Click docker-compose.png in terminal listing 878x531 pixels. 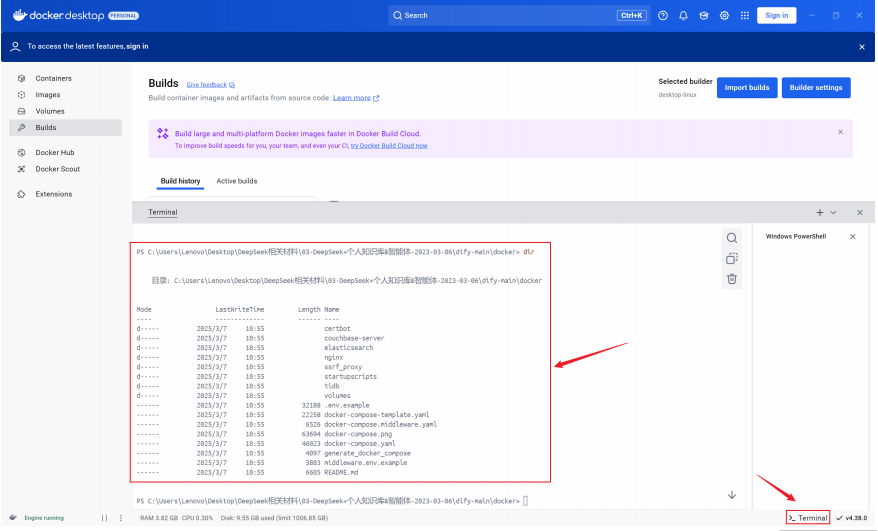(358, 434)
